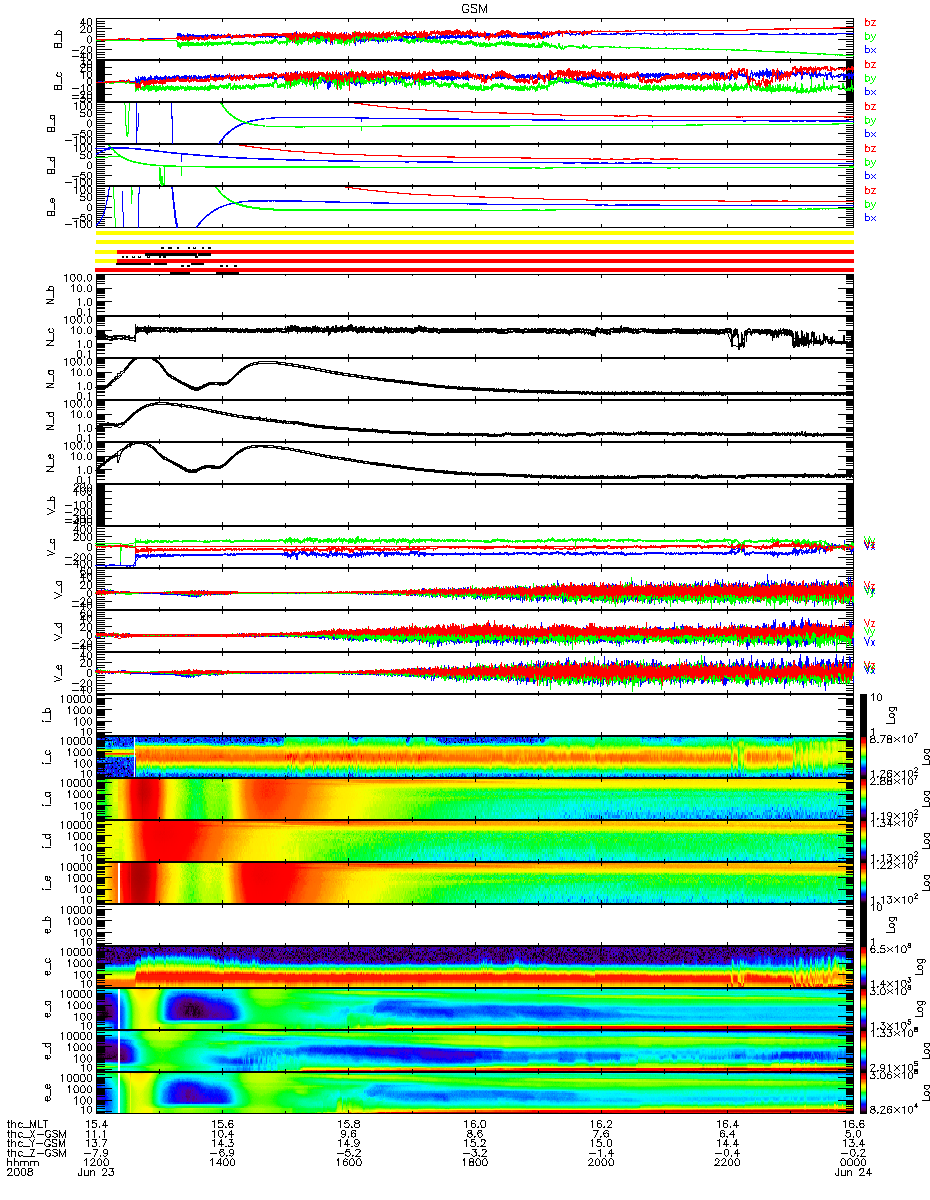
Task: Click the red bz legend of panel B_b
Action: 869,22
